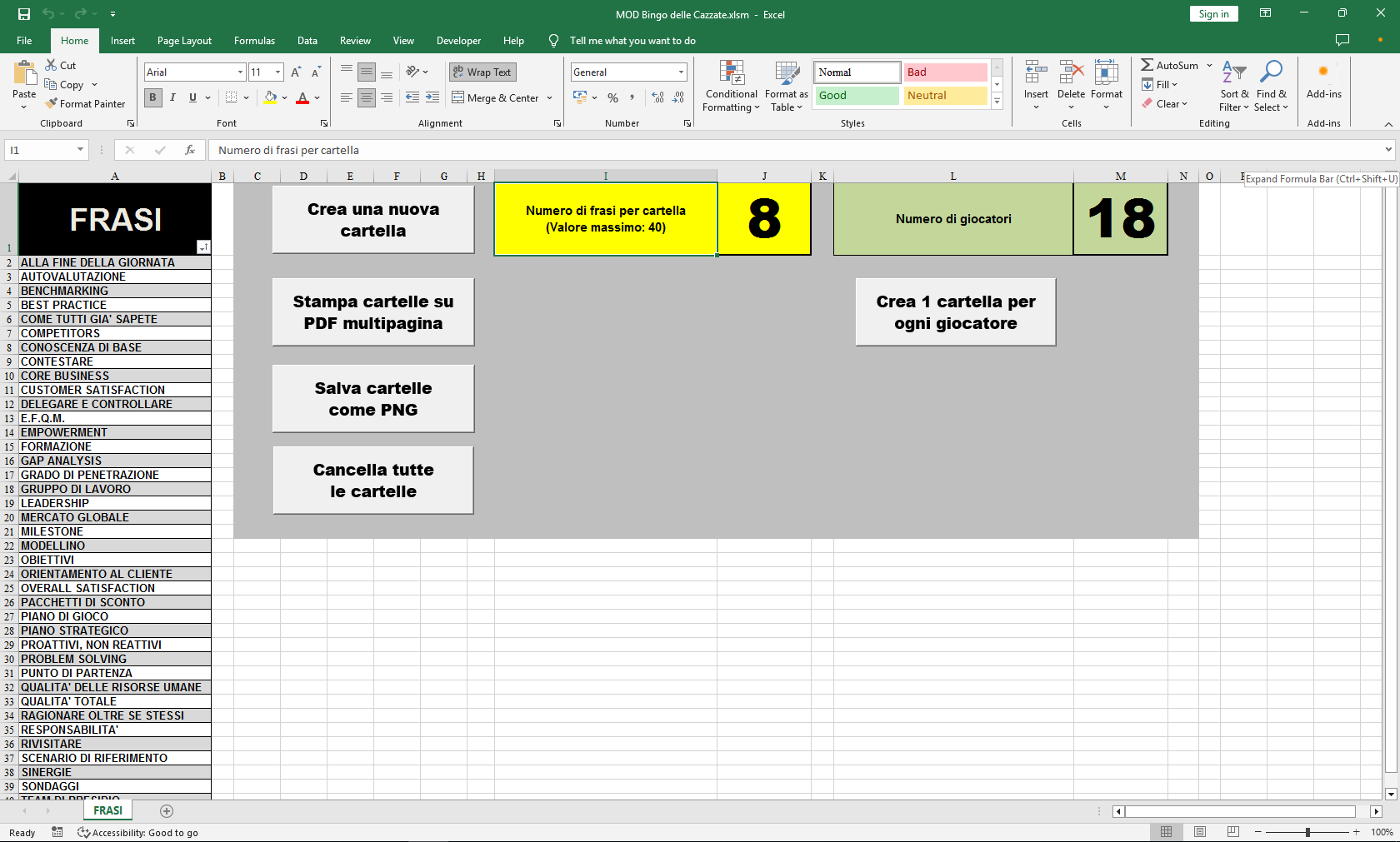Toggle Wrap Text on selected cell
Image resolution: width=1400 pixels, height=842 pixels.
pos(482,72)
